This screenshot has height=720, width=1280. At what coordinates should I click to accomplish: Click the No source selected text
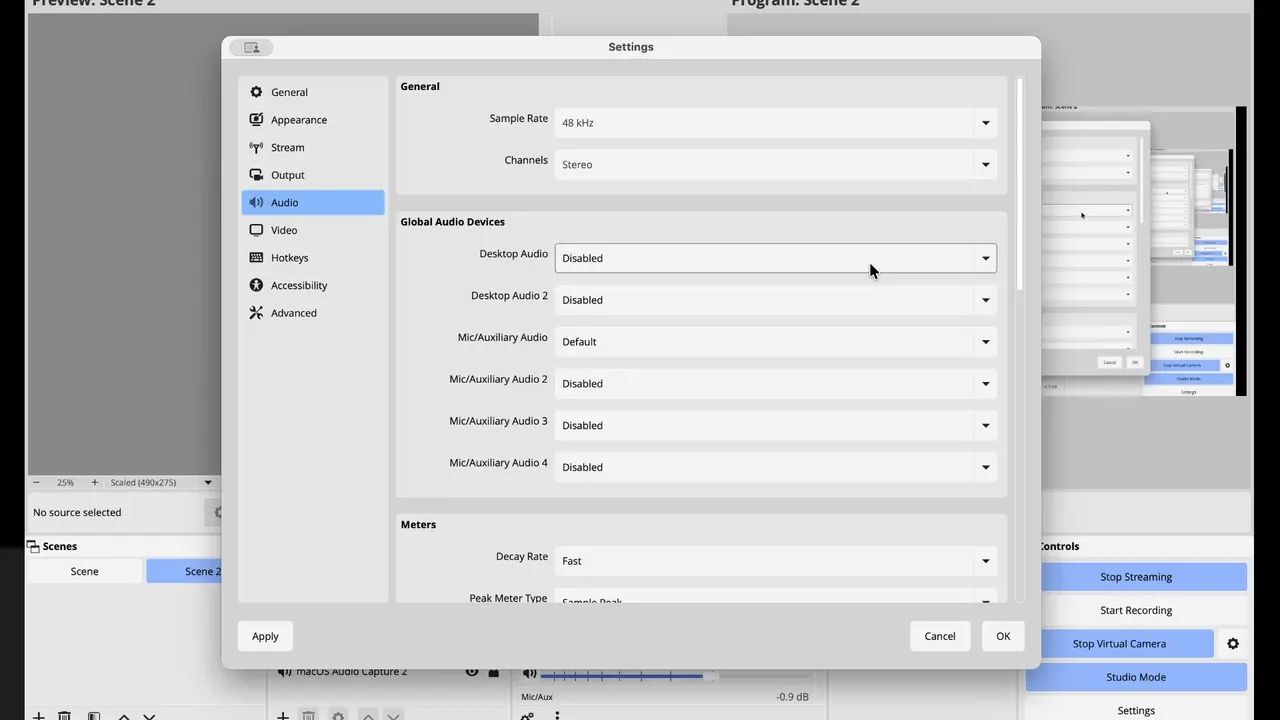pos(77,512)
